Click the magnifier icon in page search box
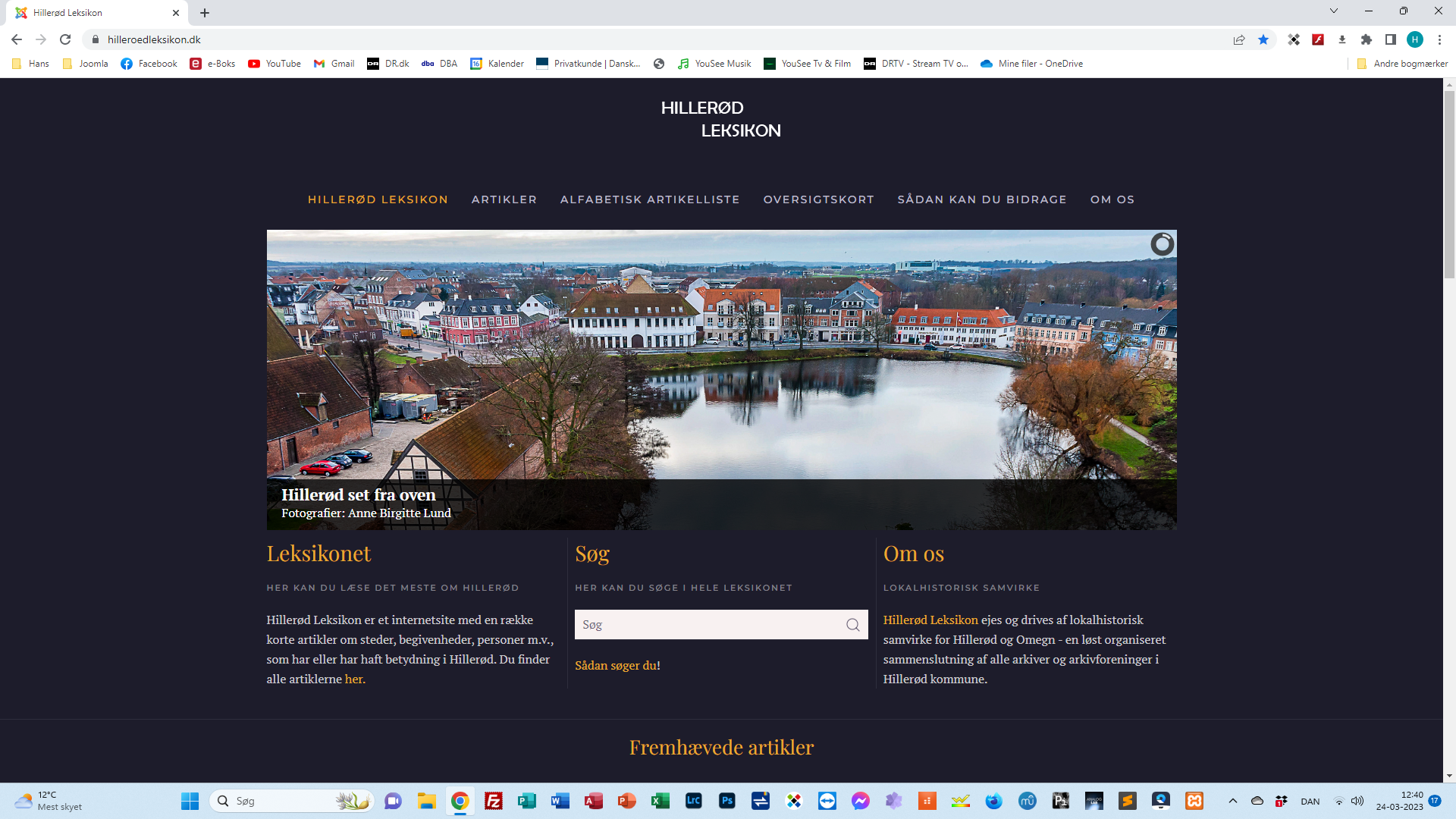 (x=853, y=625)
